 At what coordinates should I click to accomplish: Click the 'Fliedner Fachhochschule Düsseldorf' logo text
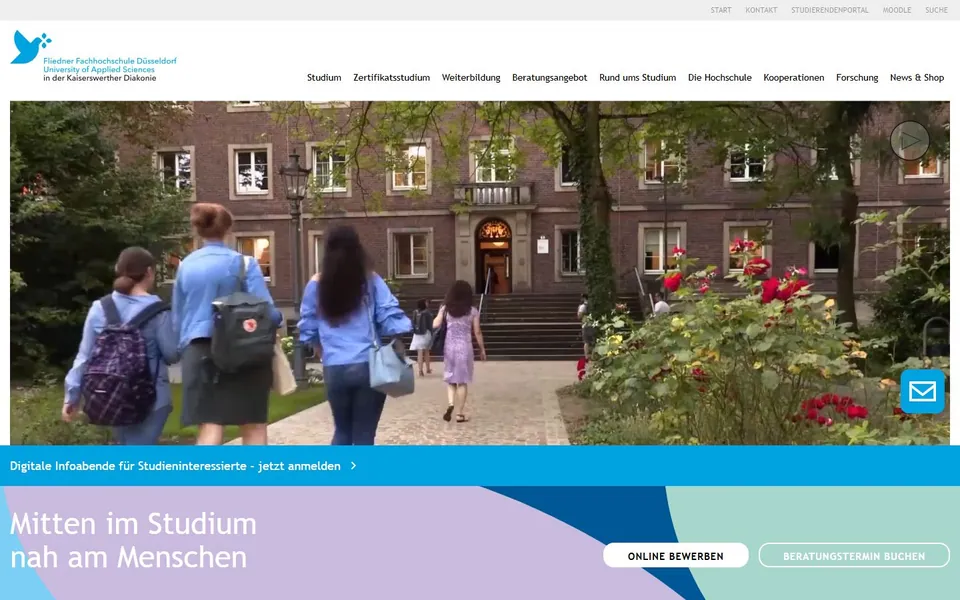(x=110, y=61)
